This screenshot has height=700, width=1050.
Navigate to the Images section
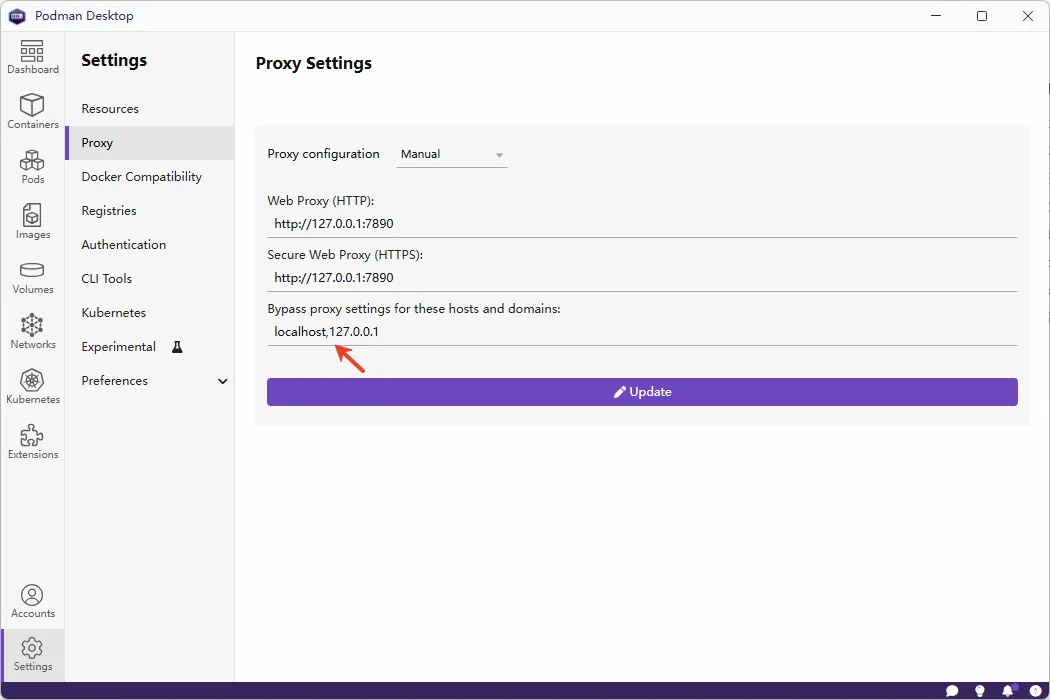[32, 221]
